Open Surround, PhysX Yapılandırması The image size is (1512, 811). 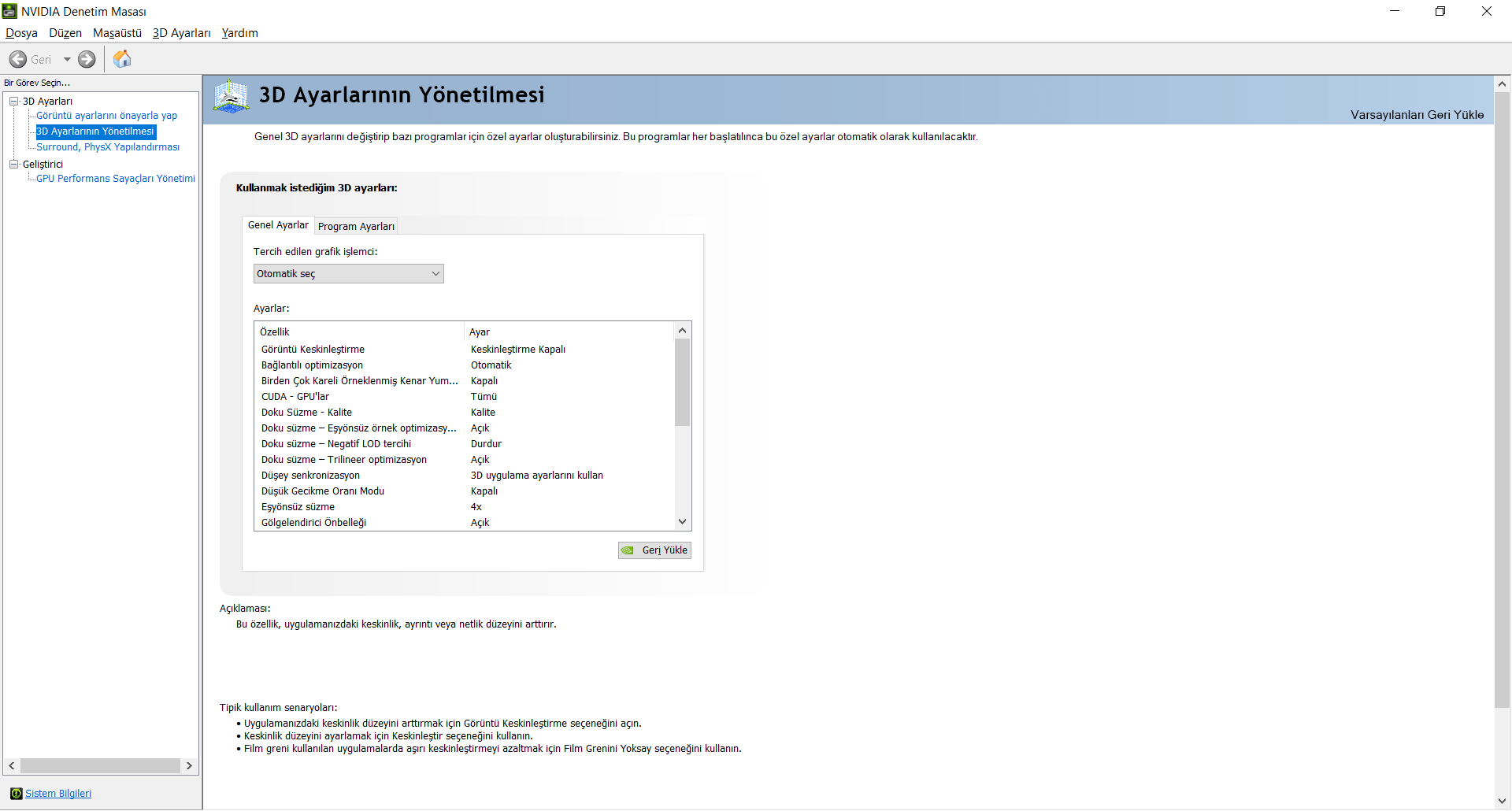[108, 147]
